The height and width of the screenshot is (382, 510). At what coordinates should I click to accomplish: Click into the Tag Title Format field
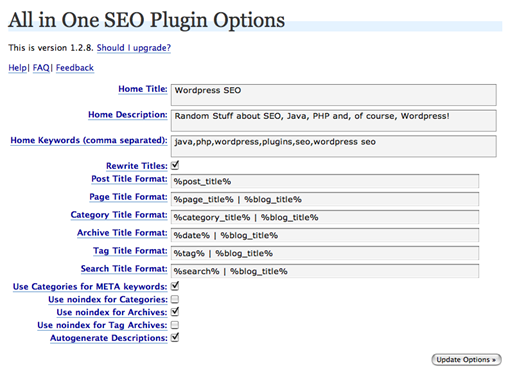point(325,253)
